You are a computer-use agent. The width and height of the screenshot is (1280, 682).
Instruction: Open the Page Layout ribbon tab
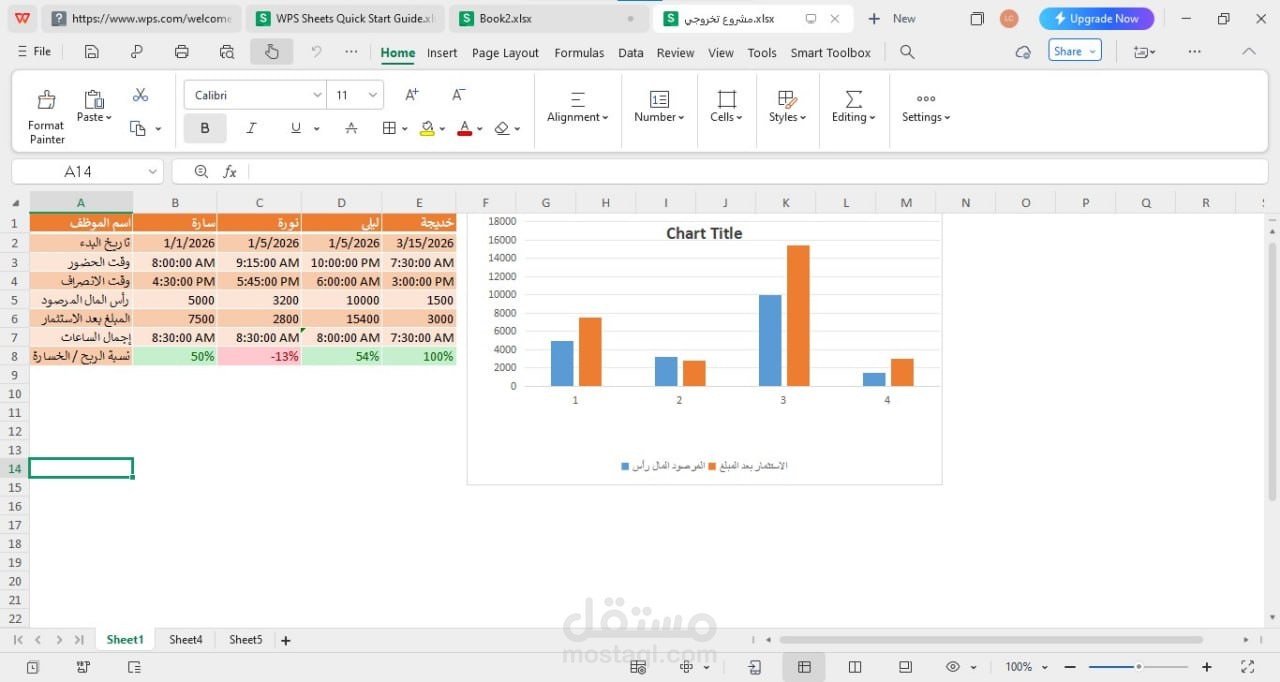pyautogui.click(x=505, y=53)
